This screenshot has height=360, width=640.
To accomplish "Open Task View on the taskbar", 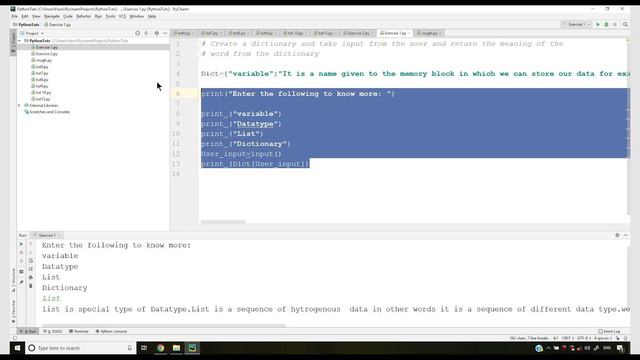I will point(144,348).
